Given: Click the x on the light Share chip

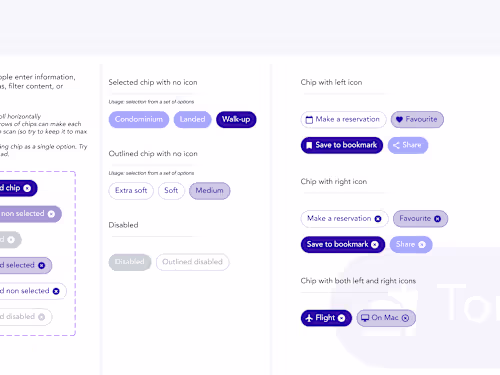Looking at the screenshot, I should point(422,245).
